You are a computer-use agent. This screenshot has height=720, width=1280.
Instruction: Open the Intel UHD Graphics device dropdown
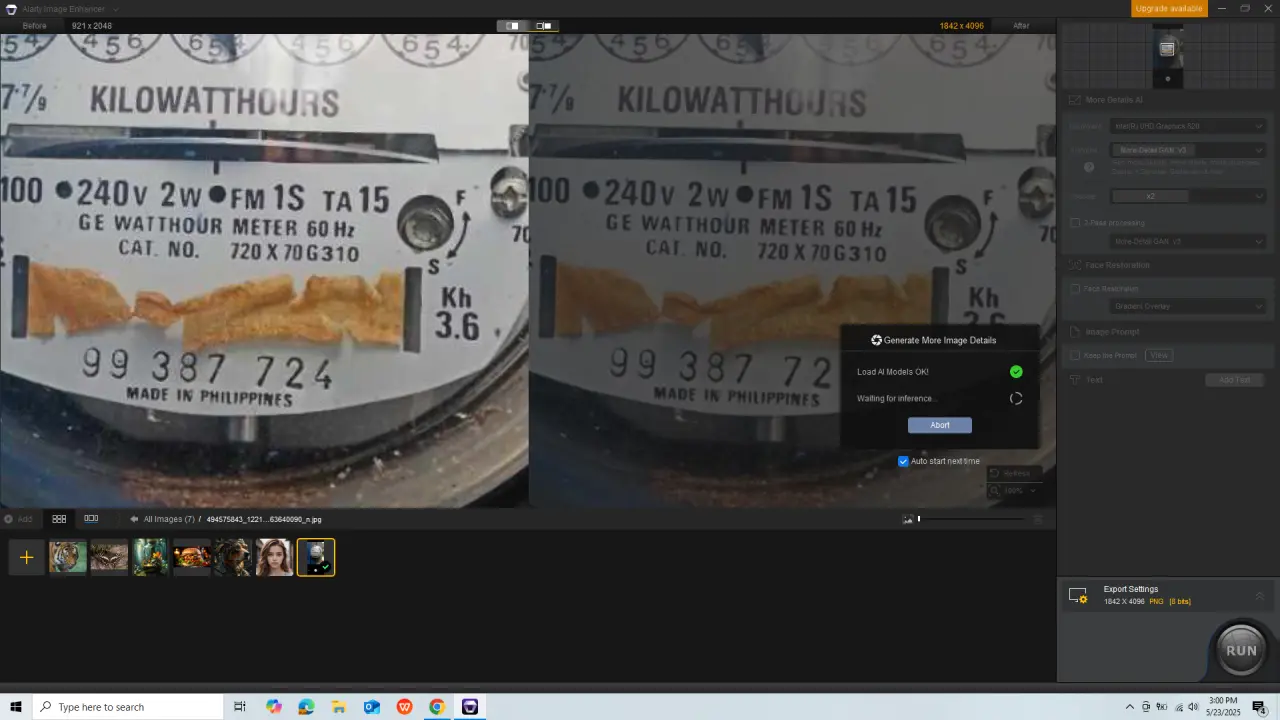click(1189, 126)
